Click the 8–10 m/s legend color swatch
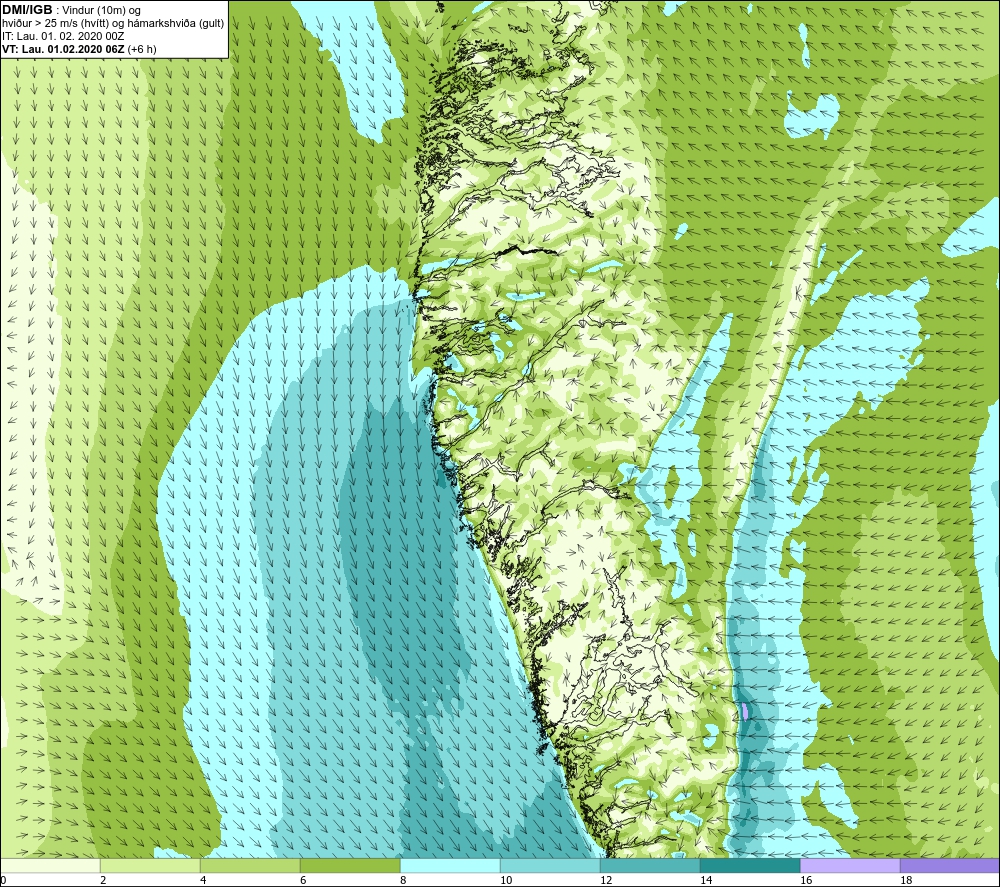Viewport: 1000px width, 887px height. [x=450, y=865]
